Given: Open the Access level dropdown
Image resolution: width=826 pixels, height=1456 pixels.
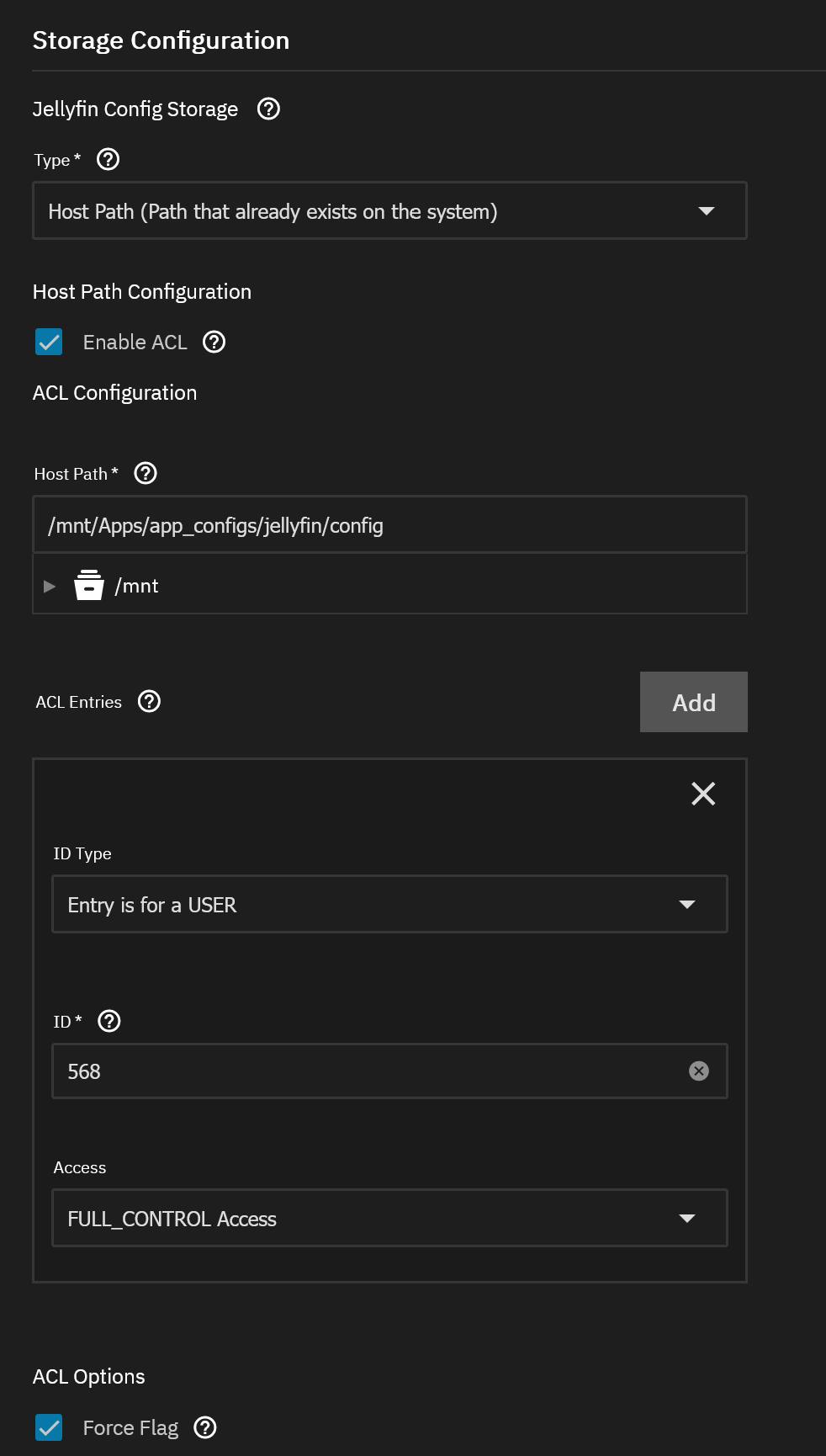Looking at the screenshot, I should click(x=389, y=1219).
